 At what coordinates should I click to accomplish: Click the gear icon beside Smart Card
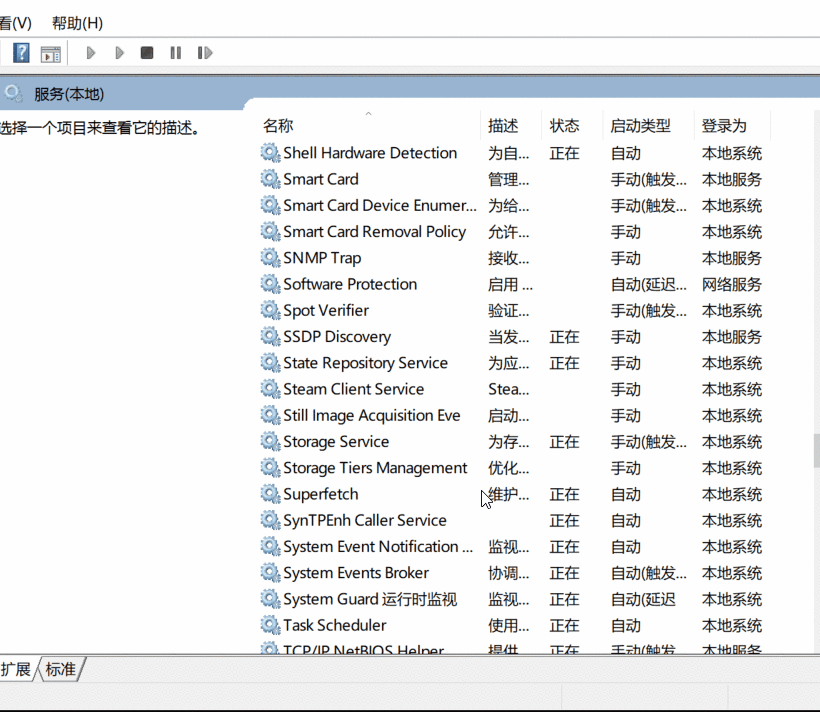click(269, 179)
